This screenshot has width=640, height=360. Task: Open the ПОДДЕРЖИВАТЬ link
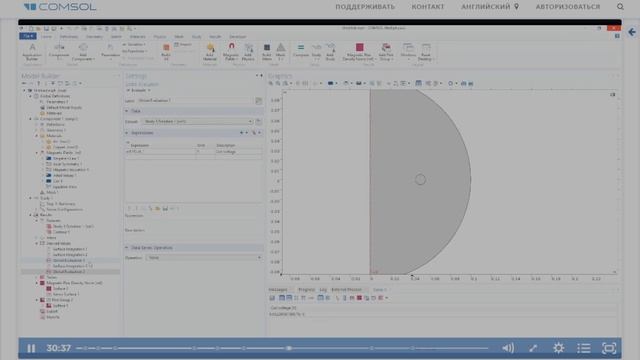(365, 7)
